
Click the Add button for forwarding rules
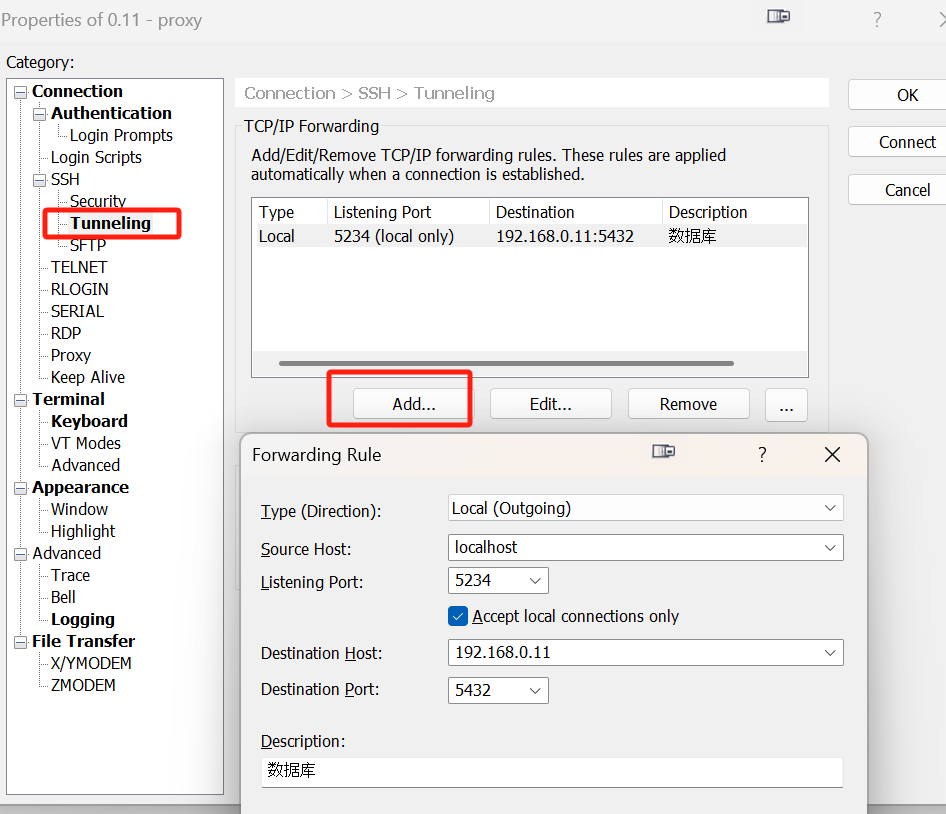pyautogui.click(x=414, y=403)
